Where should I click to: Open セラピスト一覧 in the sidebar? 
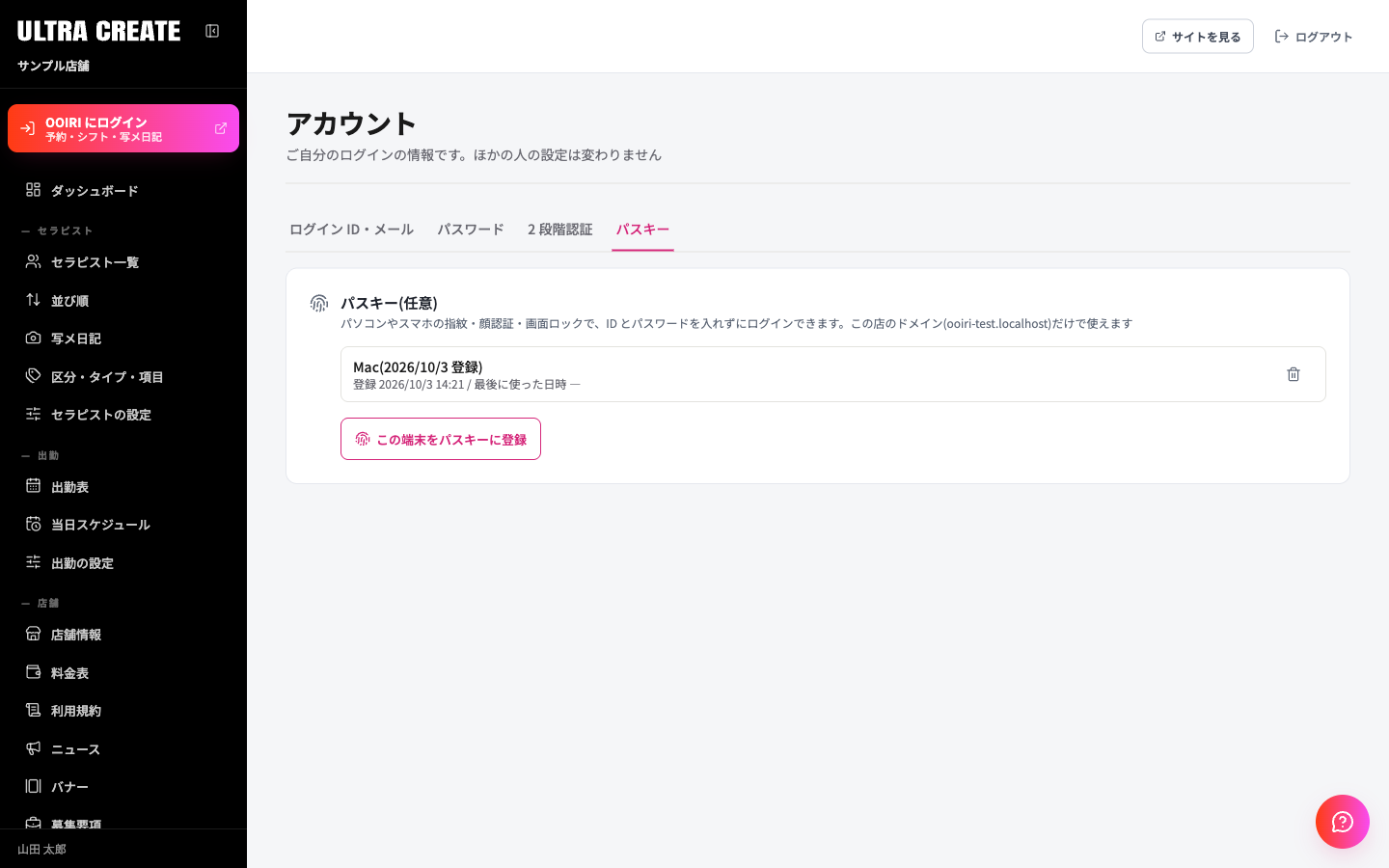[x=123, y=262]
